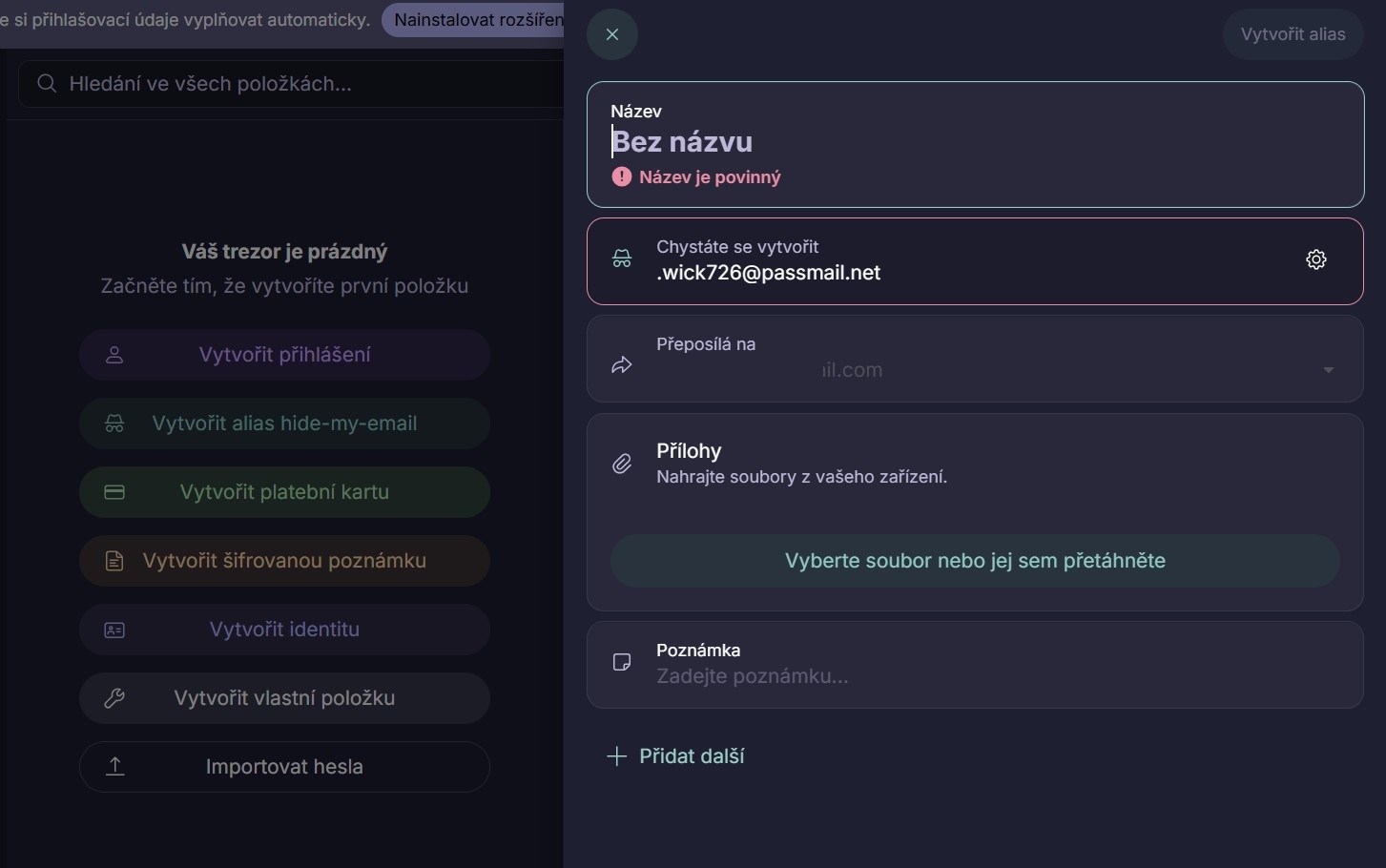Click Začněte tím, že vytvoříte první položku text

[284, 286]
